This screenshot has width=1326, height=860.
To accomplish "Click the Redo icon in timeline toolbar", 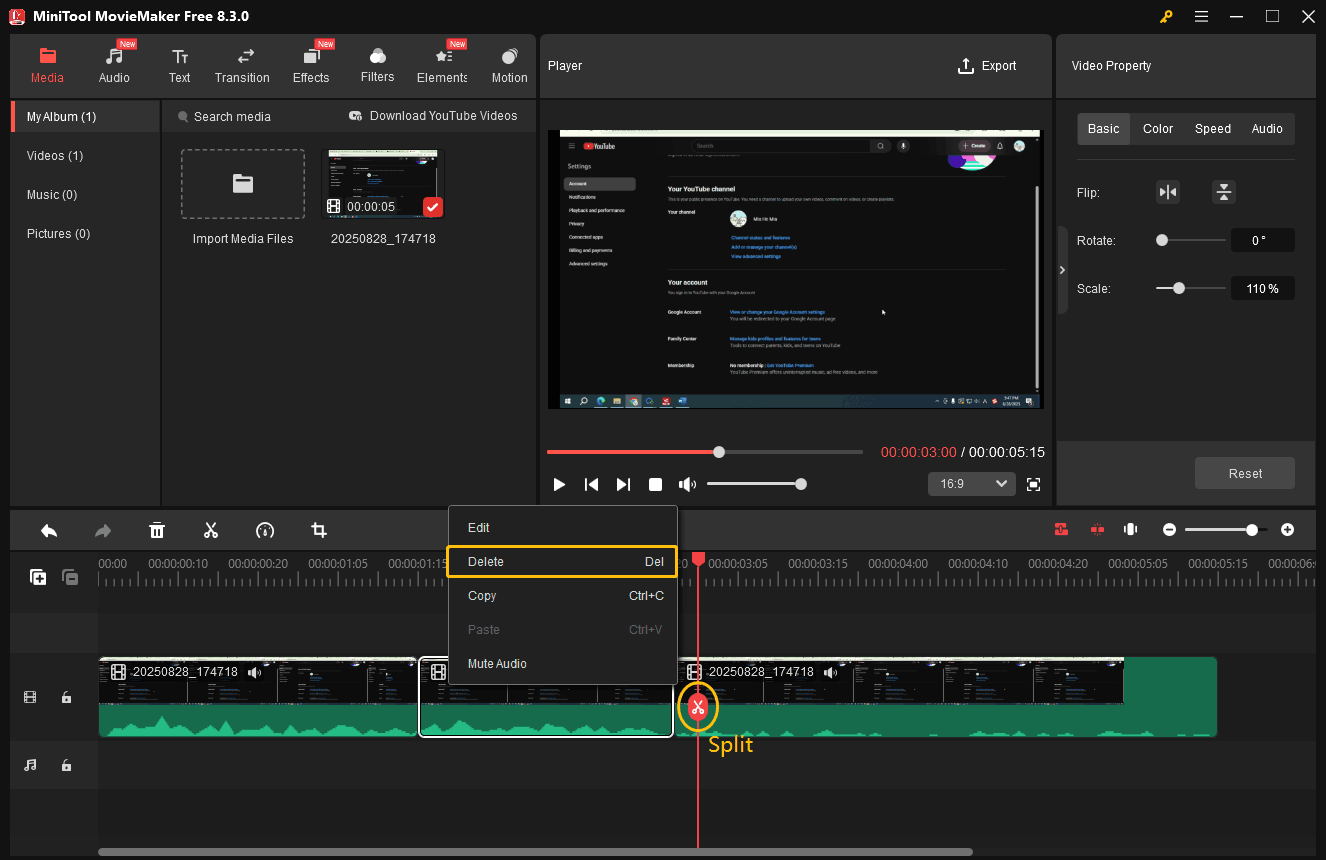I will click(103, 530).
